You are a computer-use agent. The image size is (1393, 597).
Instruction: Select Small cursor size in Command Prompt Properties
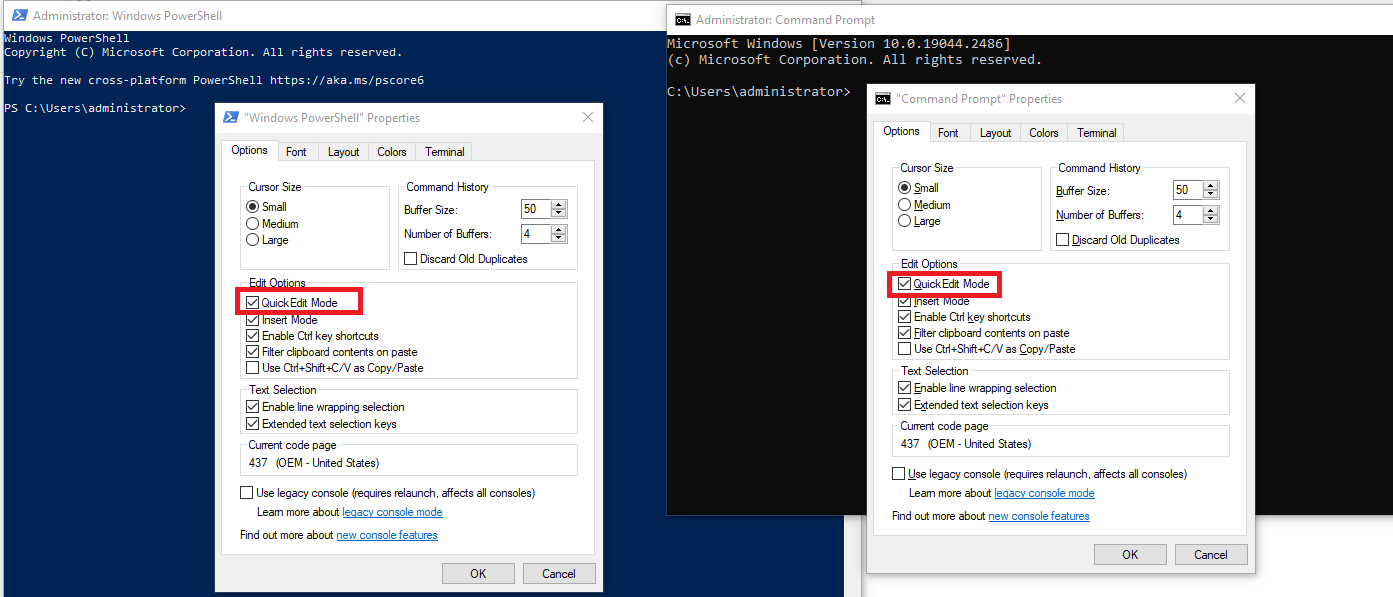click(905, 188)
